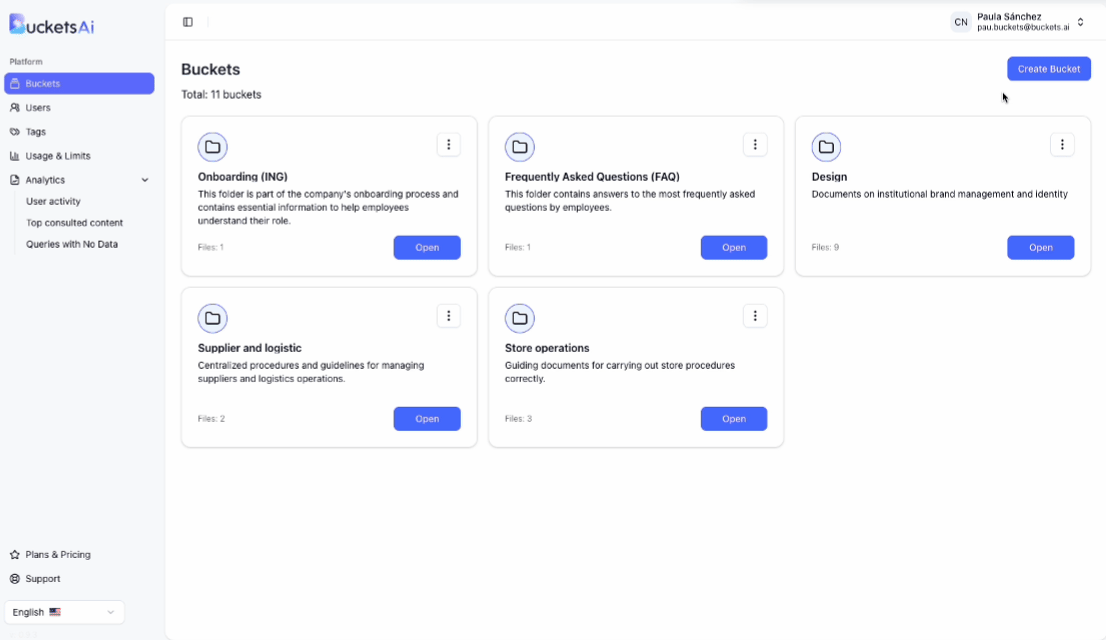Collapse the Analytics section chevron
The width and height of the screenshot is (1106, 640).
pyautogui.click(x=145, y=180)
